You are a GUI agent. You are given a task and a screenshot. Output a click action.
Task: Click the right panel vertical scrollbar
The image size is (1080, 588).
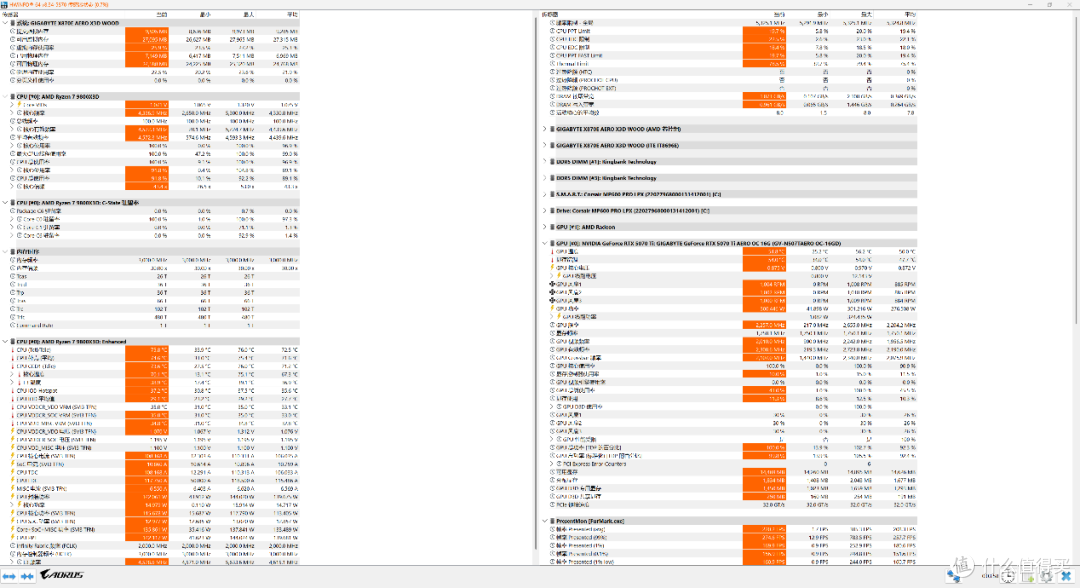tap(1075, 172)
